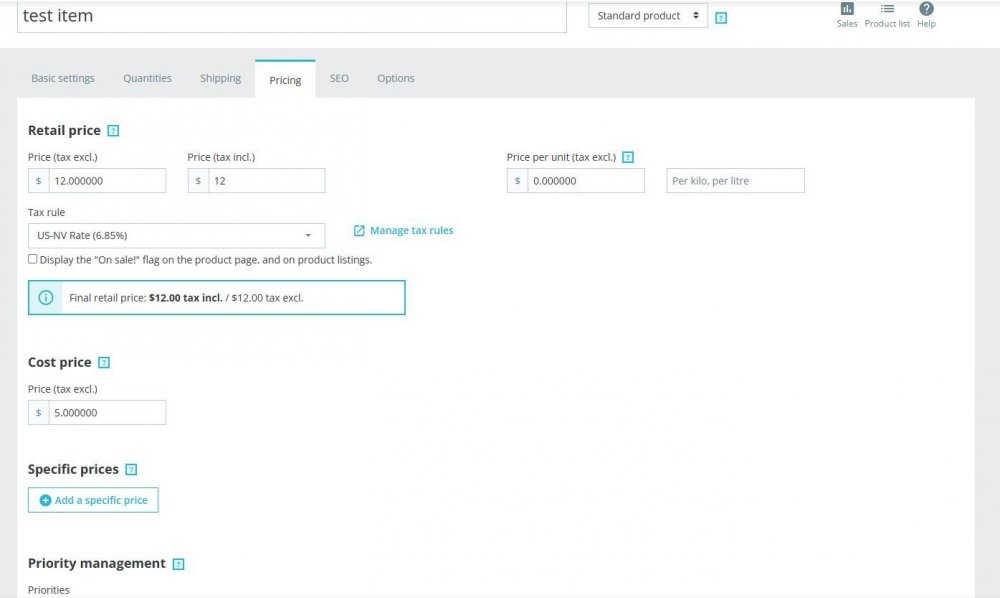The height and width of the screenshot is (598, 1000).
Task: Switch to the Basic settings tab
Action: [62, 78]
